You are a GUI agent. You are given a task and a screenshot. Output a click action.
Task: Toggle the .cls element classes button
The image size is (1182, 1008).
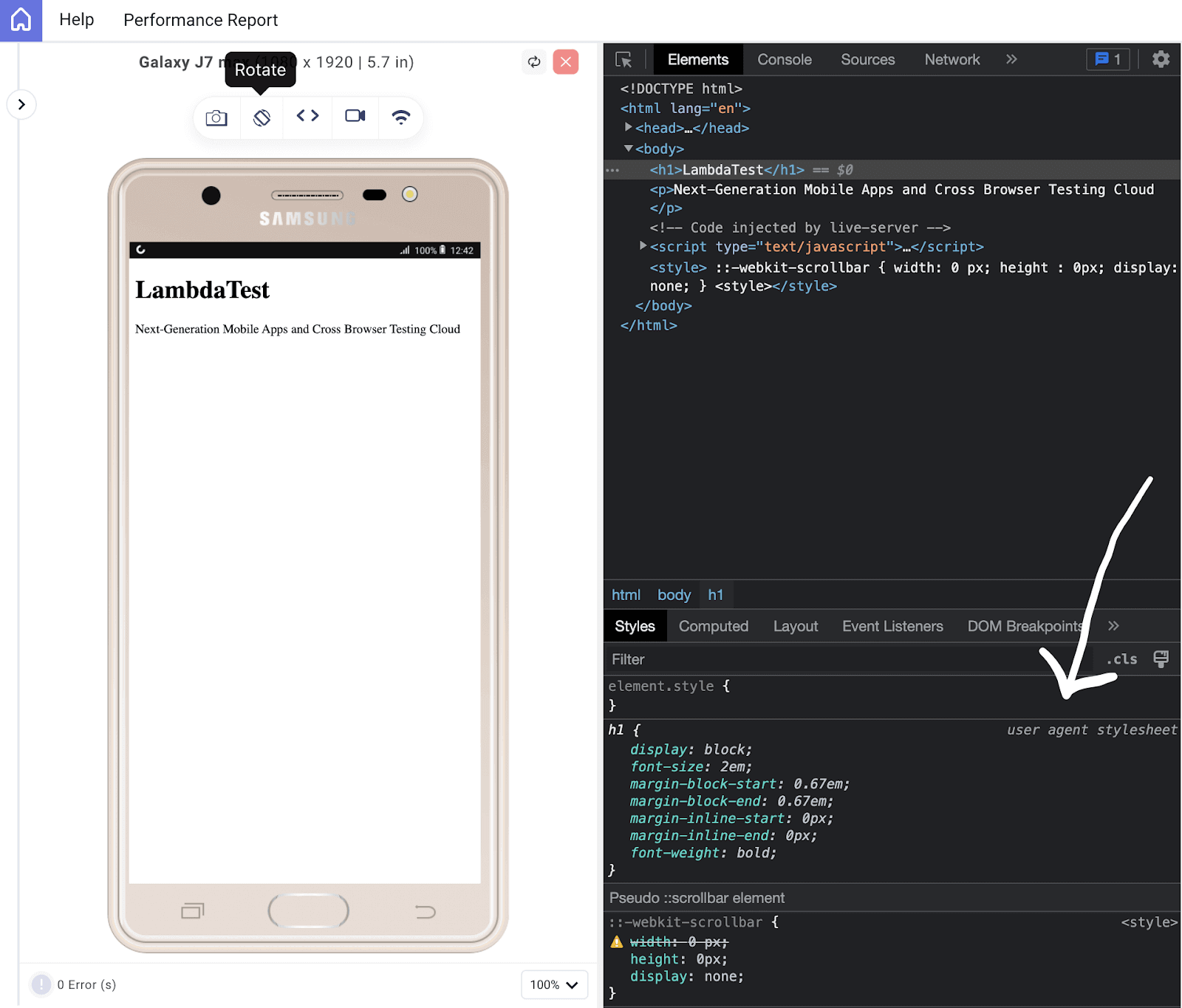coord(1122,659)
